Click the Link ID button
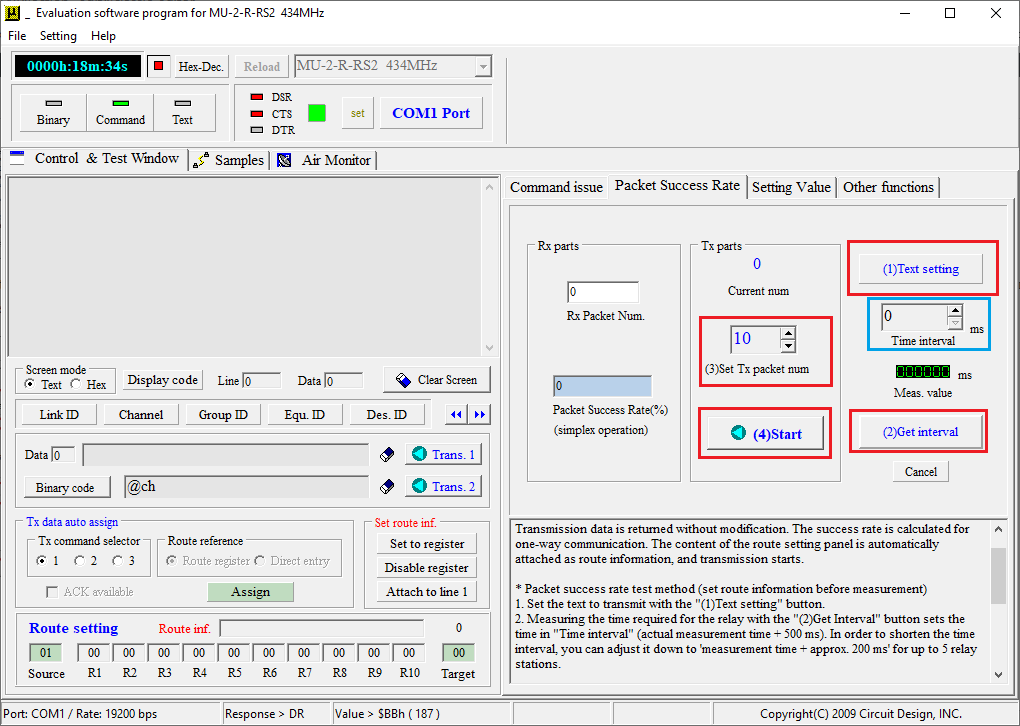Screen dimensions: 1020x726 pos(59,414)
